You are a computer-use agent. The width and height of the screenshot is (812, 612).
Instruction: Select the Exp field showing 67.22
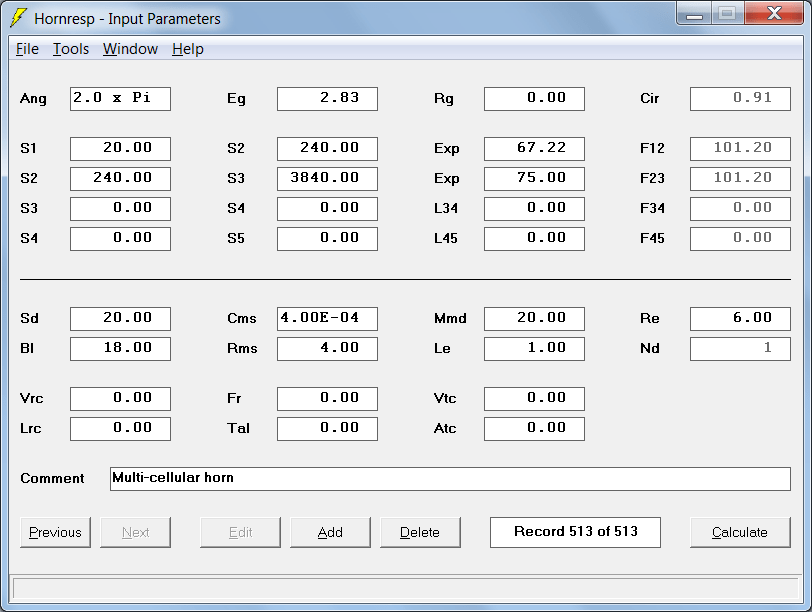[534, 149]
